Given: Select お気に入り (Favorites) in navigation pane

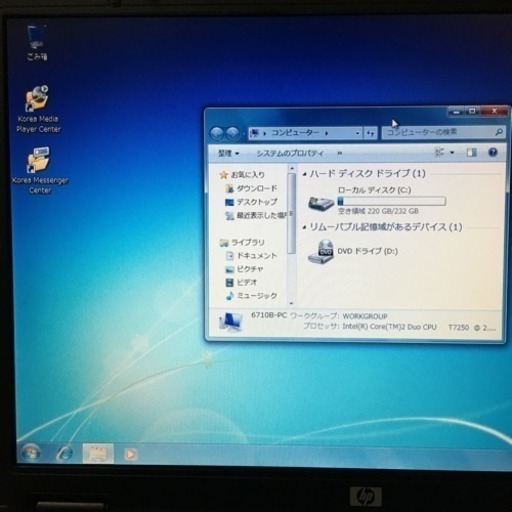Looking at the screenshot, I should [x=242, y=175].
